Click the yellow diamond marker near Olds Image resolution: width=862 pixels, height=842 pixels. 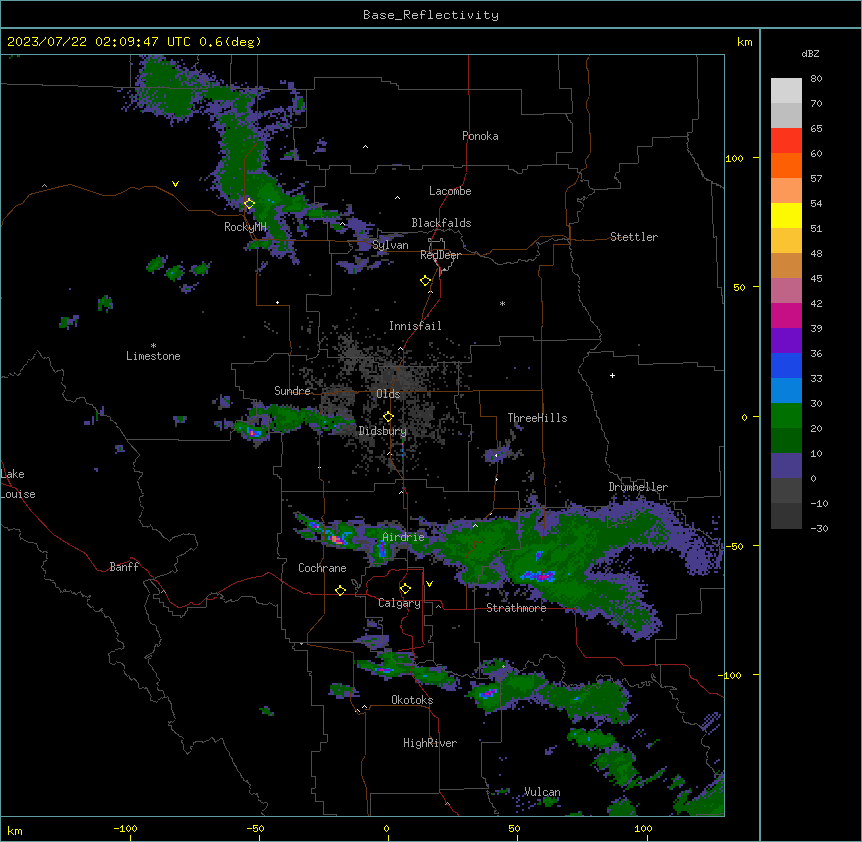click(x=388, y=417)
